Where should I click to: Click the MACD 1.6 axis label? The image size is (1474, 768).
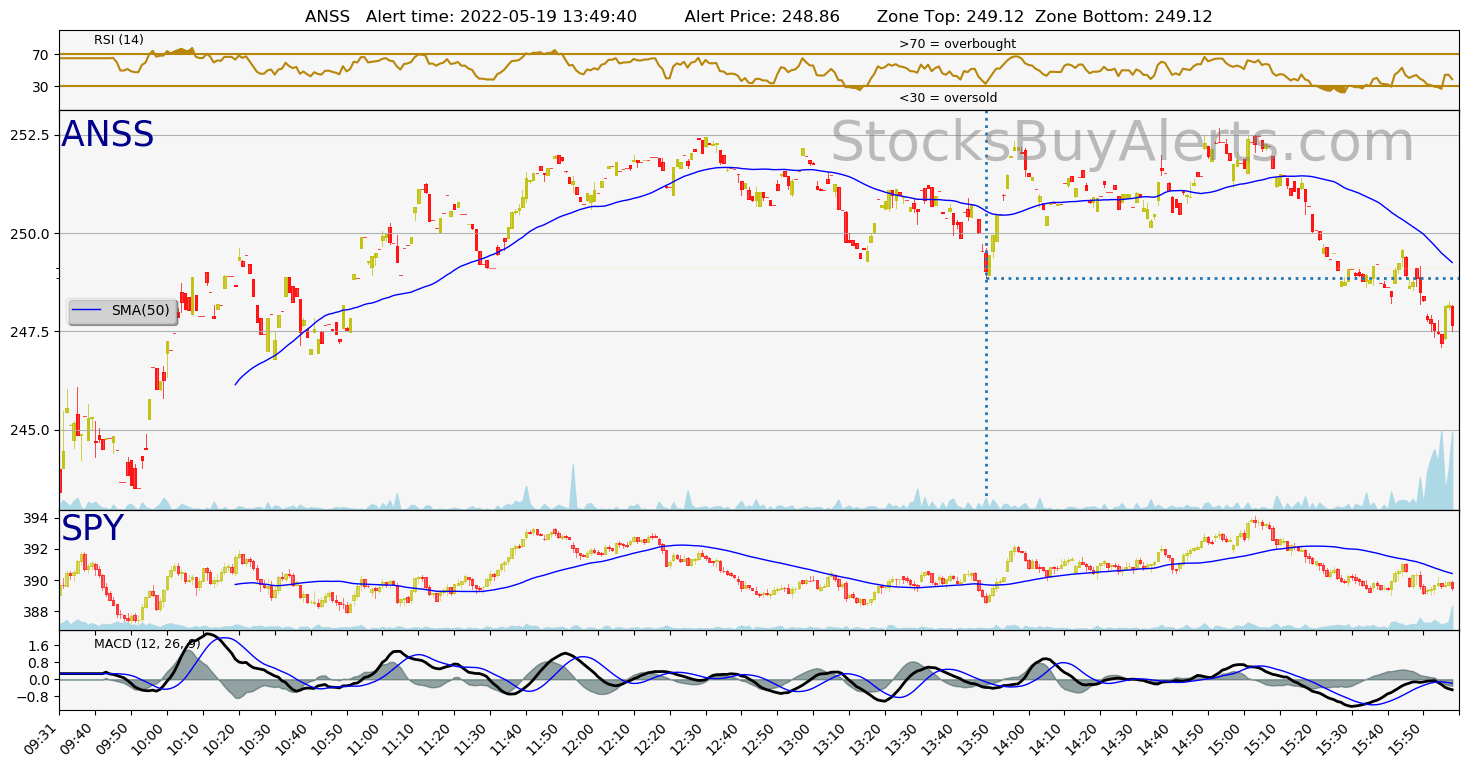[x=39, y=646]
